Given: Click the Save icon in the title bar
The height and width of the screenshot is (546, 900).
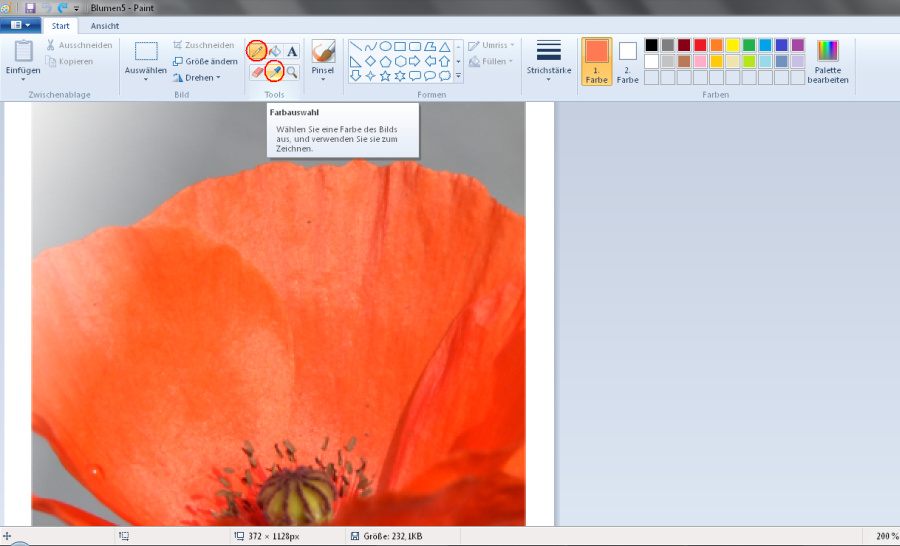Looking at the screenshot, I should click(x=30, y=7).
